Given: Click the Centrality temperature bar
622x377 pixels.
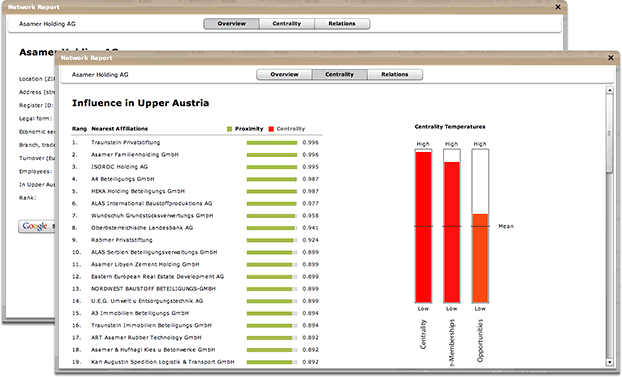Looking at the screenshot, I should [423, 226].
